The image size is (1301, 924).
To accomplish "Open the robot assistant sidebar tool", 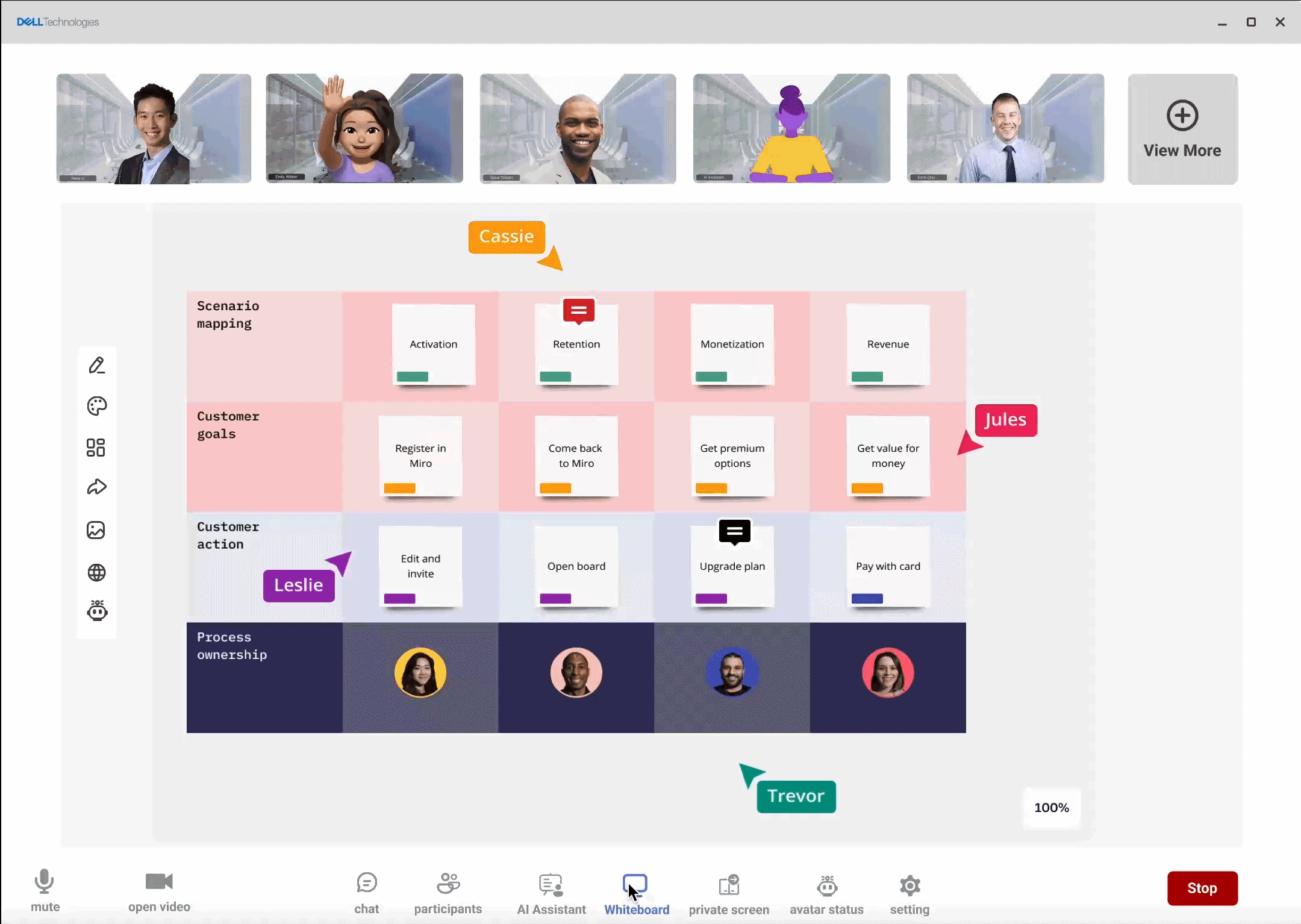I will [x=97, y=611].
